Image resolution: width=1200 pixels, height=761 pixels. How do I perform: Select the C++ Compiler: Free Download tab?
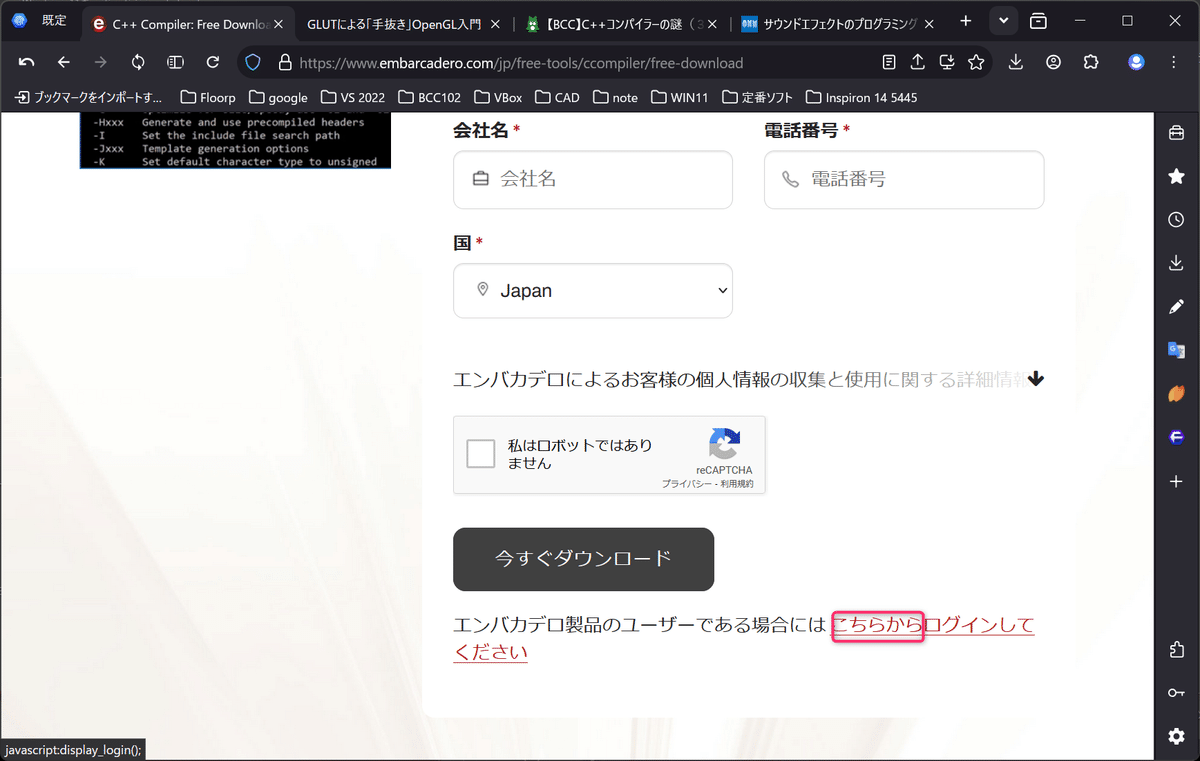pos(188,22)
